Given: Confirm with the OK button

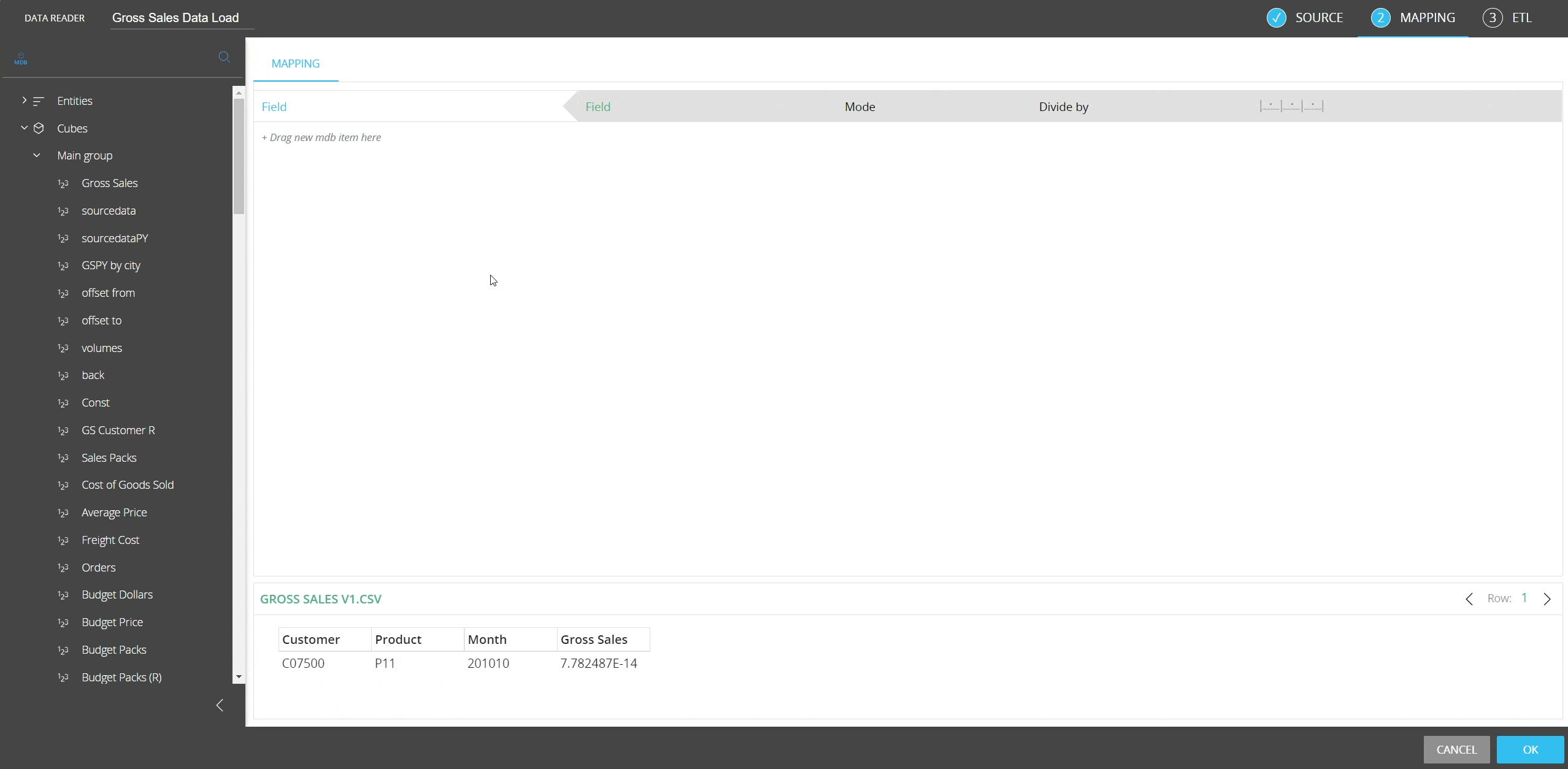Looking at the screenshot, I should [1530, 749].
